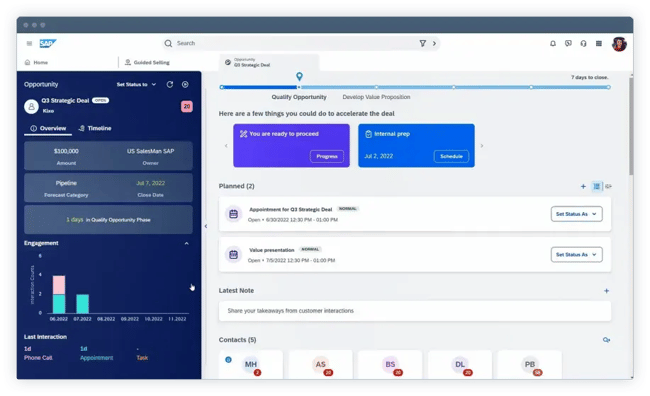Image resolution: width=650 pixels, height=396 pixels.
Task: Open the Value presentation activity
Action: click(272, 250)
